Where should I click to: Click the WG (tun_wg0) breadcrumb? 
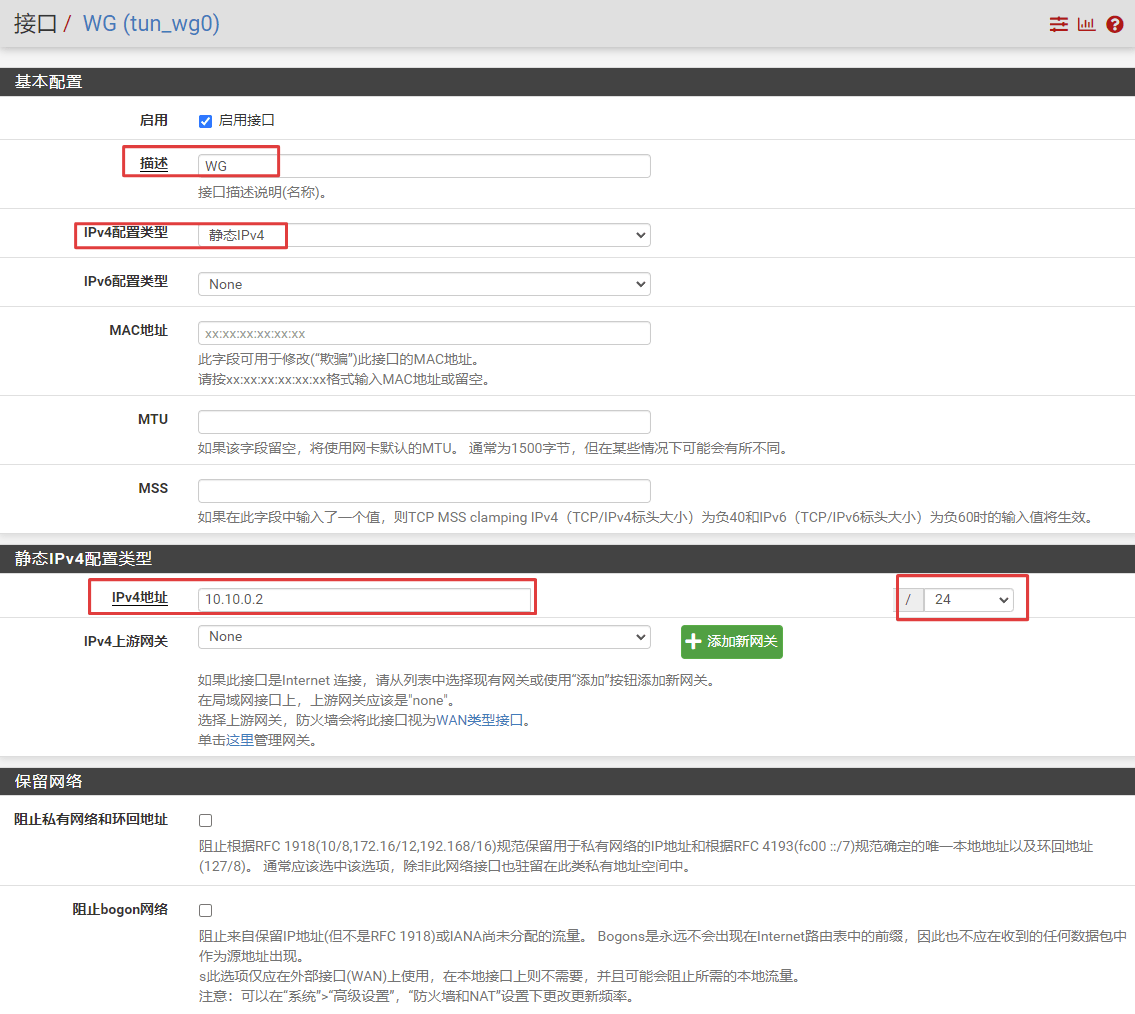(151, 24)
